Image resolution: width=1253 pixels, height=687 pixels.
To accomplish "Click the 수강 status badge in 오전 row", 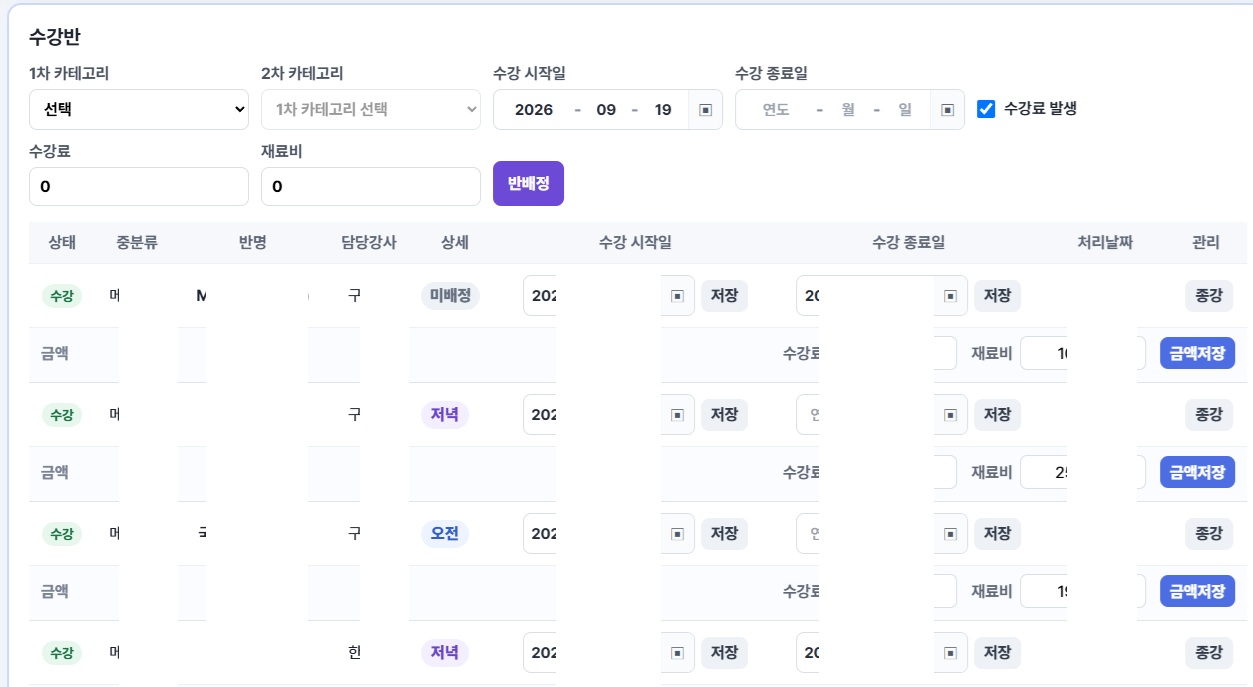I will point(62,534).
